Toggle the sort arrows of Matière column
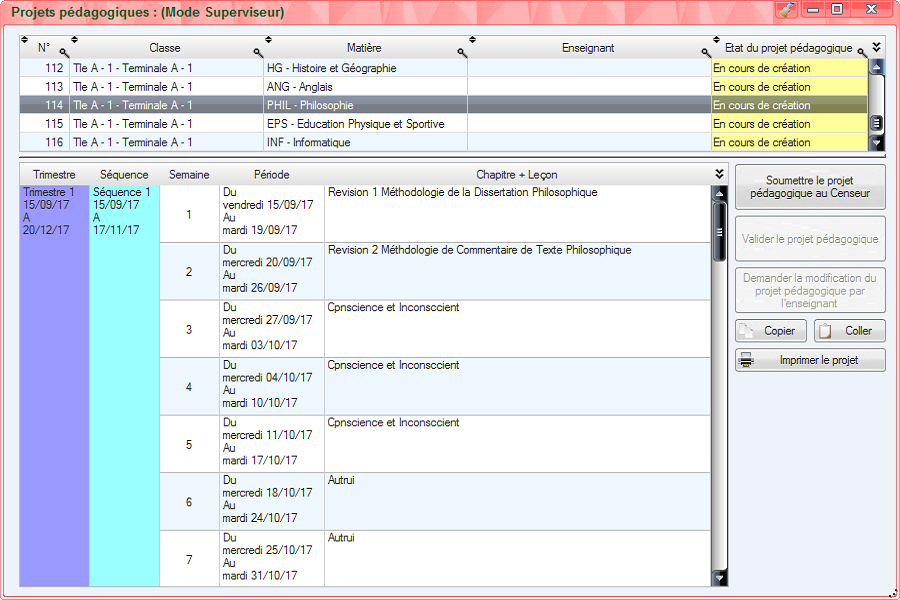The image size is (900, 600). pos(269,40)
